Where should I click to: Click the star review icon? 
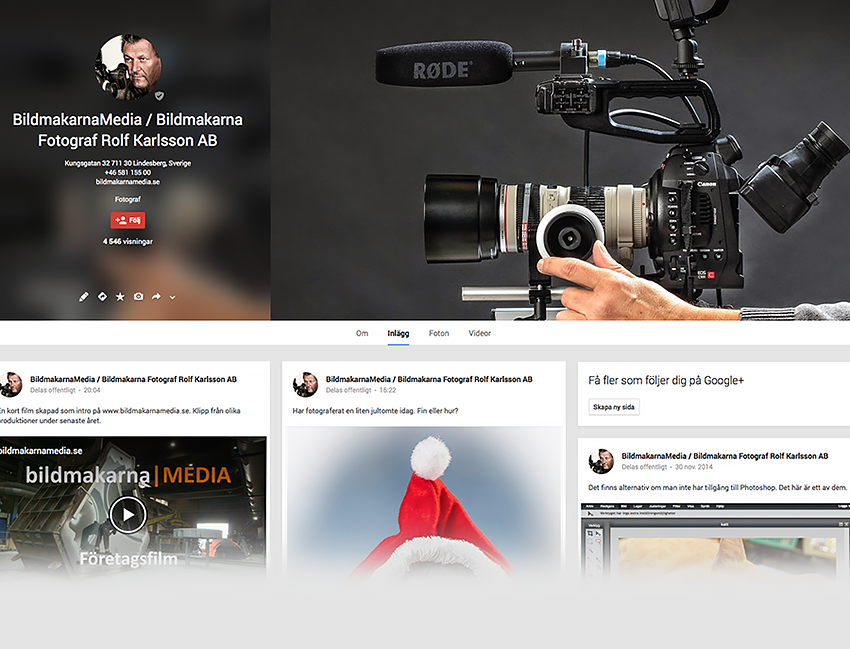pyautogui.click(x=120, y=297)
